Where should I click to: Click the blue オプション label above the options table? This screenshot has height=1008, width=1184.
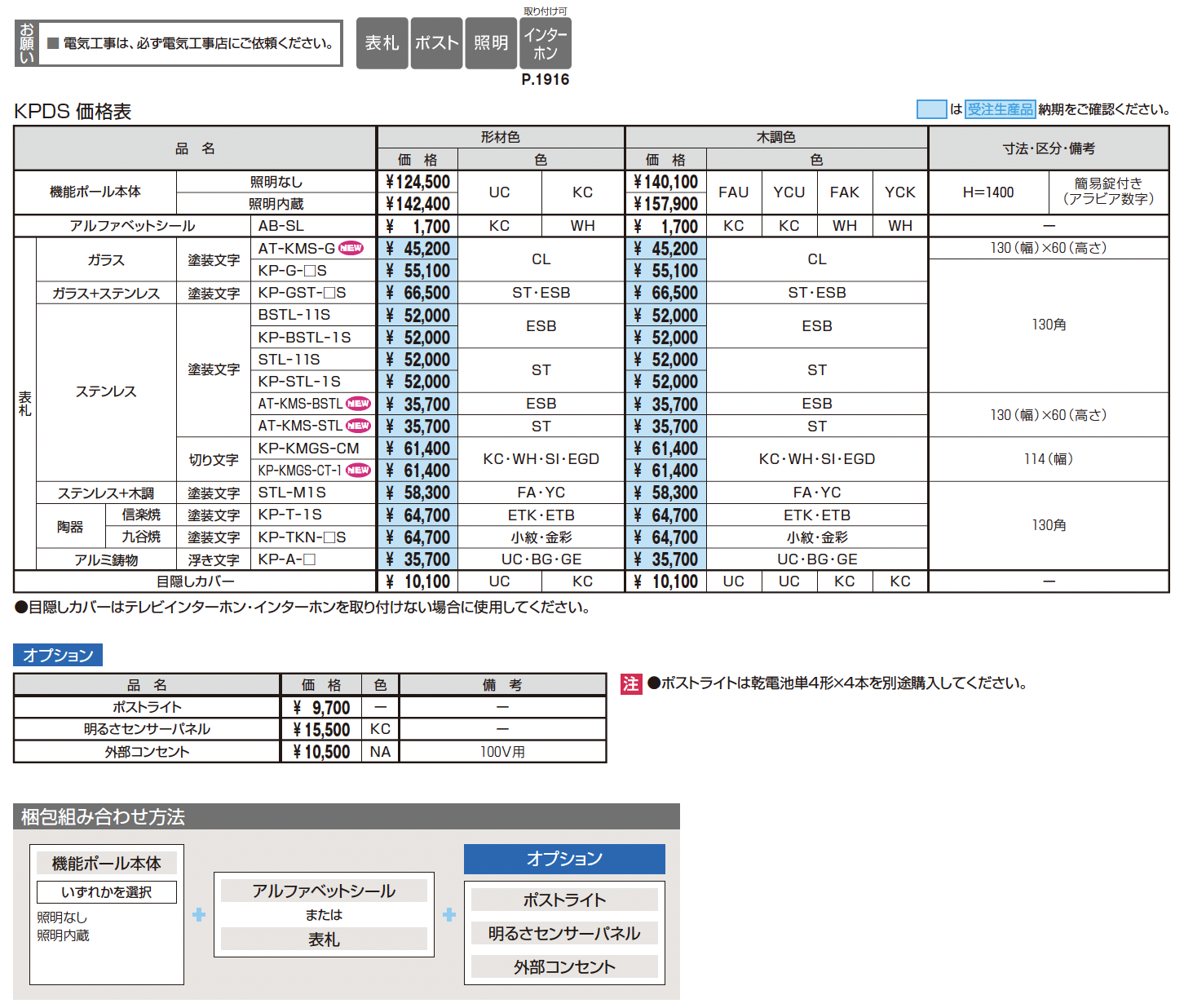pyautogui.click(x=58, y=655)
